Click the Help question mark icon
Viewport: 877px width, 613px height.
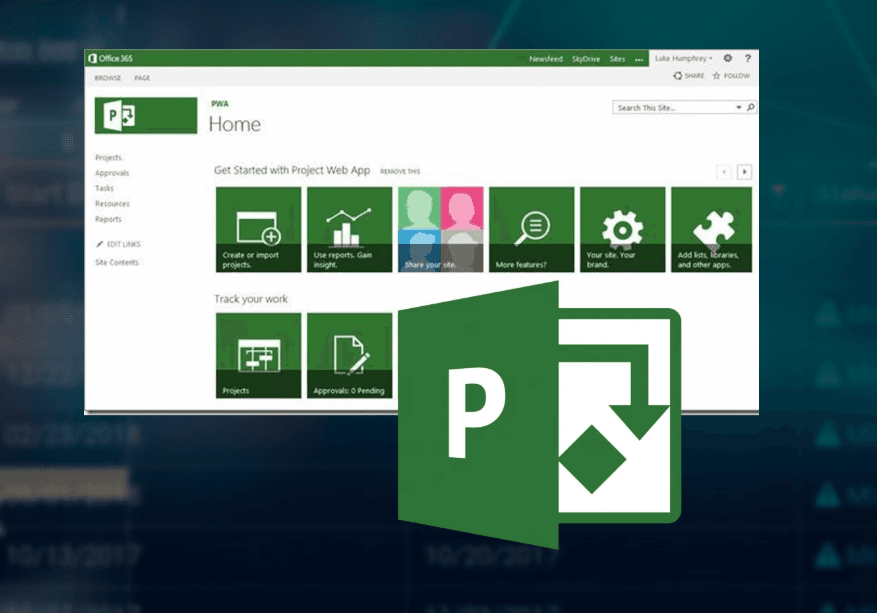click(748, 59)
